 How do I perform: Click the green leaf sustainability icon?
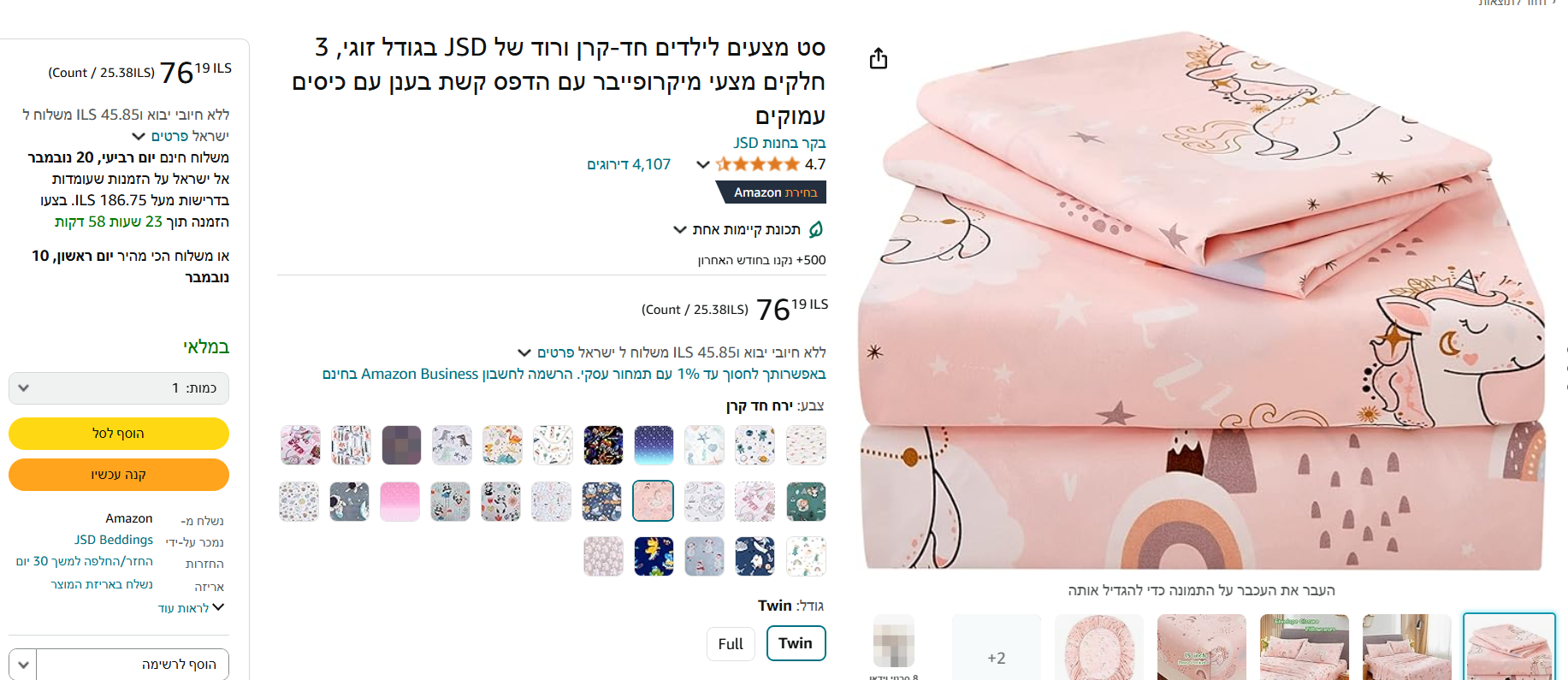(816, 229)
